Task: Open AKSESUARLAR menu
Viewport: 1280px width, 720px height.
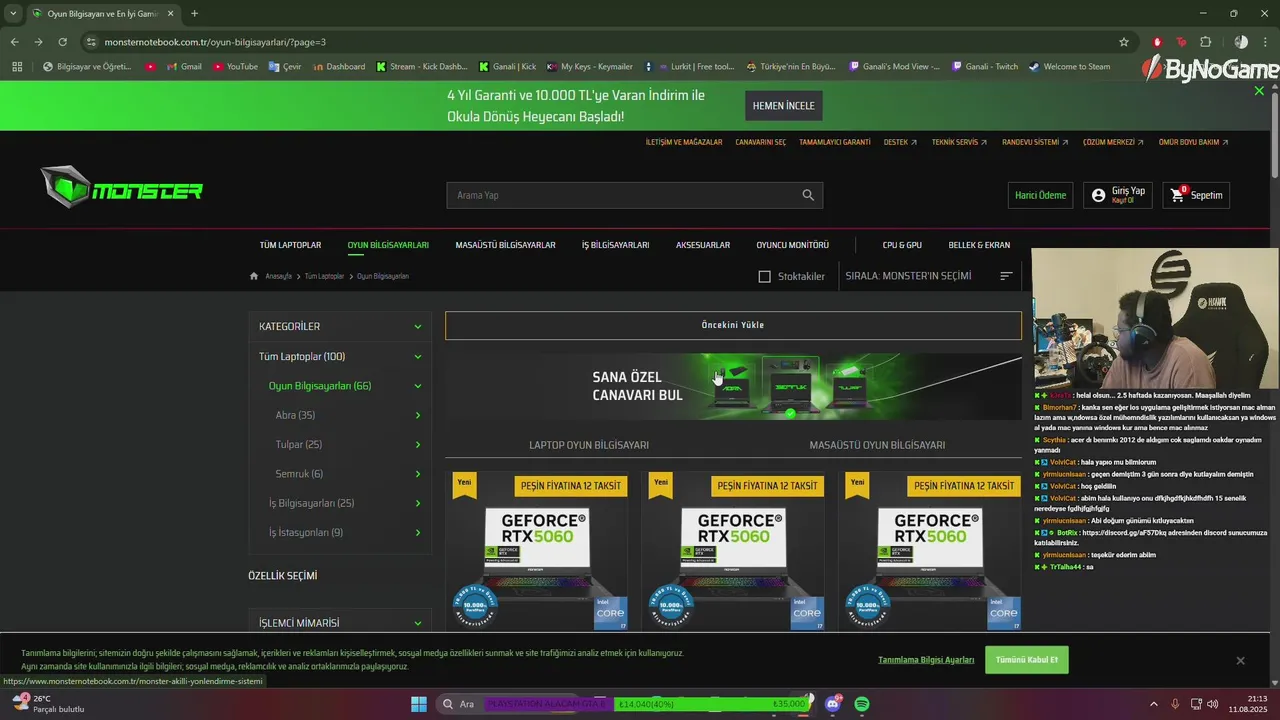Action: tap(703, 245)
